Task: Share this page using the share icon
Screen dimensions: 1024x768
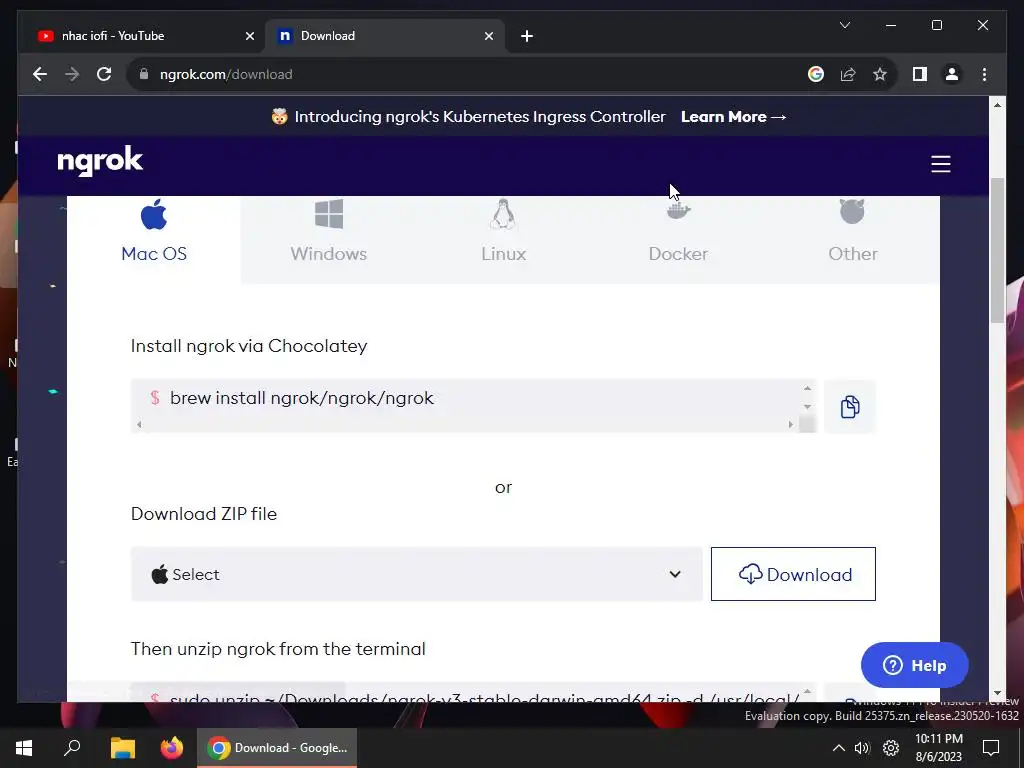Action: (848, 74)
